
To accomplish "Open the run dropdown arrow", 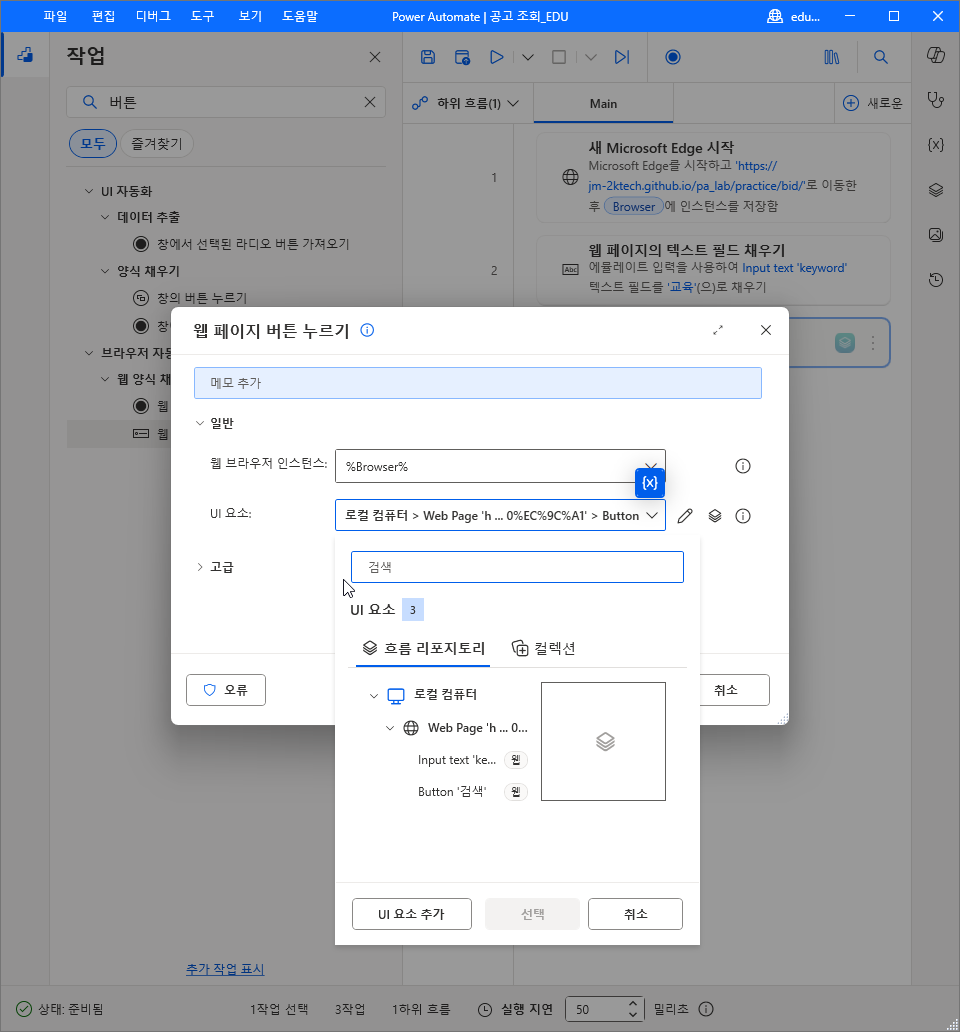I will (528, 57).
